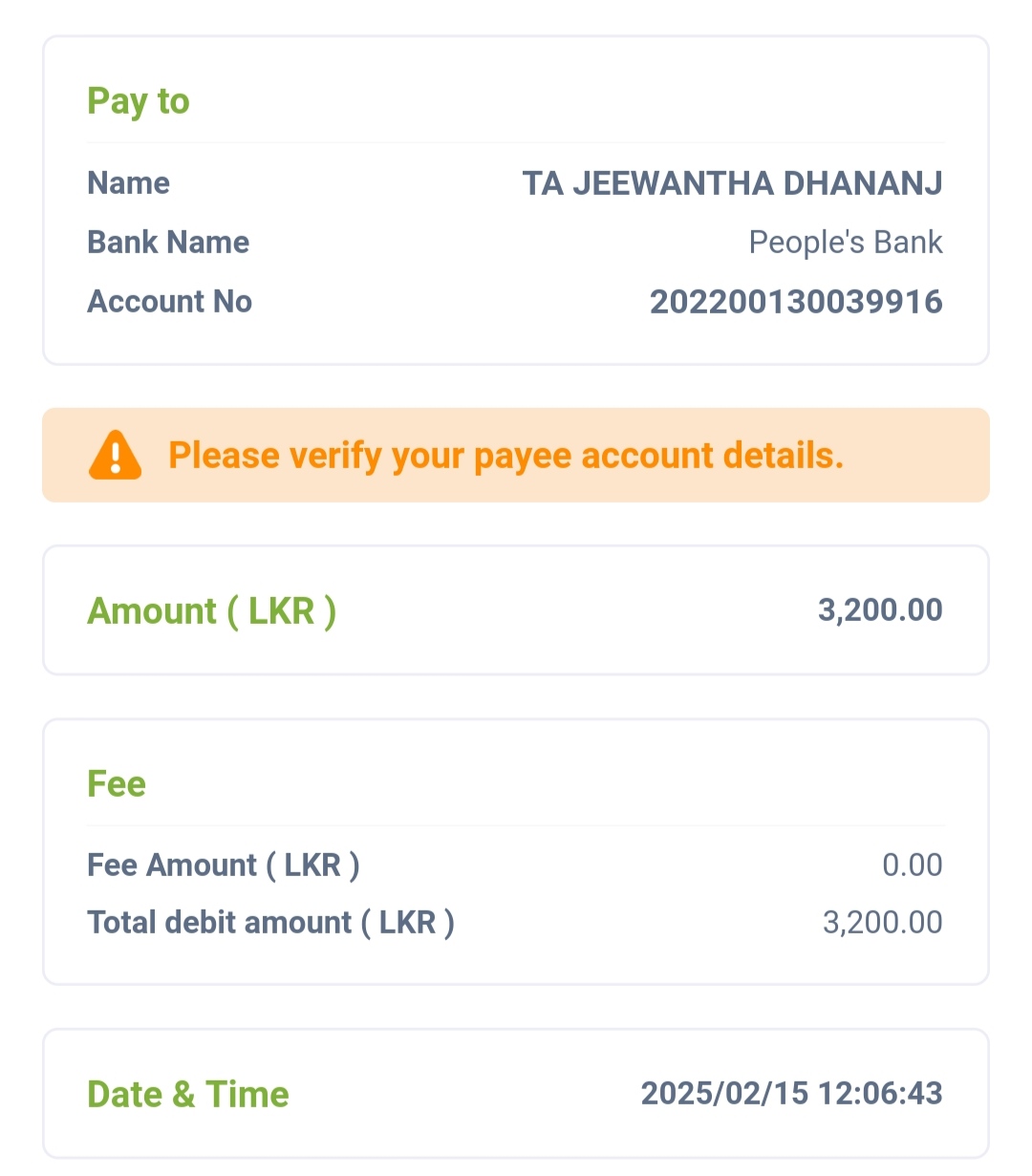Tap the 'LKR' text in Total debit label
This screenshot has height=1176, width=1032.
407,922
